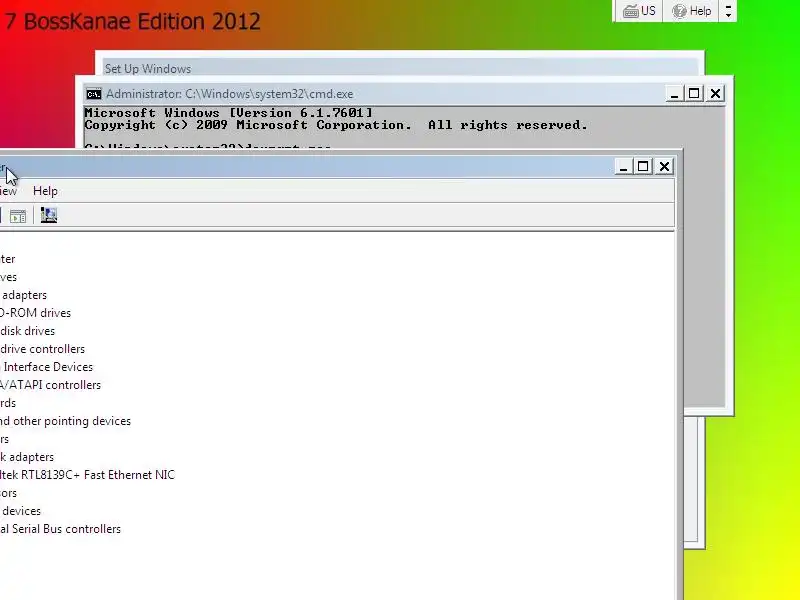
Task: Select the DVD/CD-ROM drives node
Action: (x=35, y=313)
